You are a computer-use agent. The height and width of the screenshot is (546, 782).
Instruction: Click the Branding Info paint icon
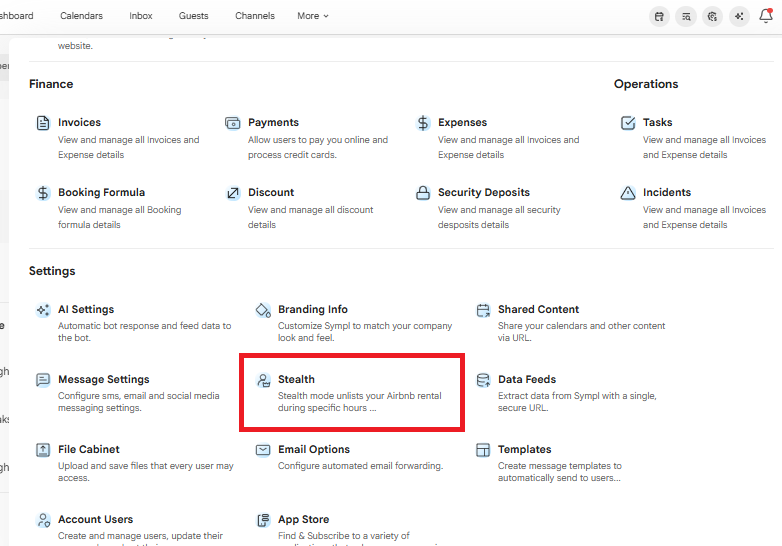pos(263,310)
